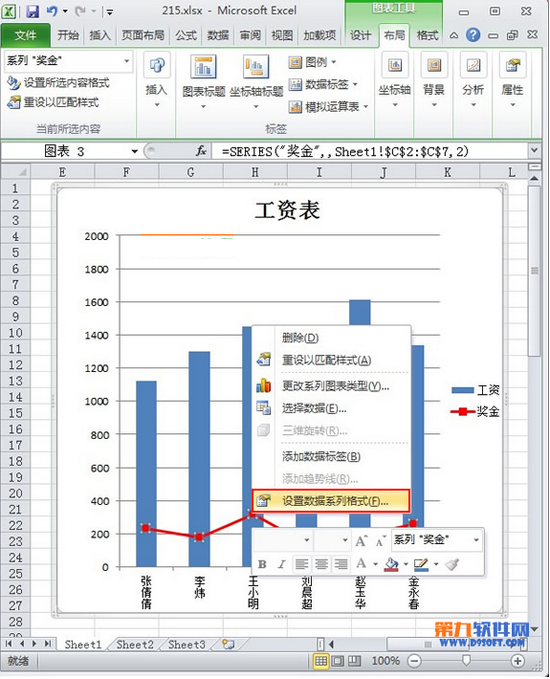Viewport: 550px width, 679px height.
Task: Click the Italic I in mini toolbar
Action: [282, 564]
